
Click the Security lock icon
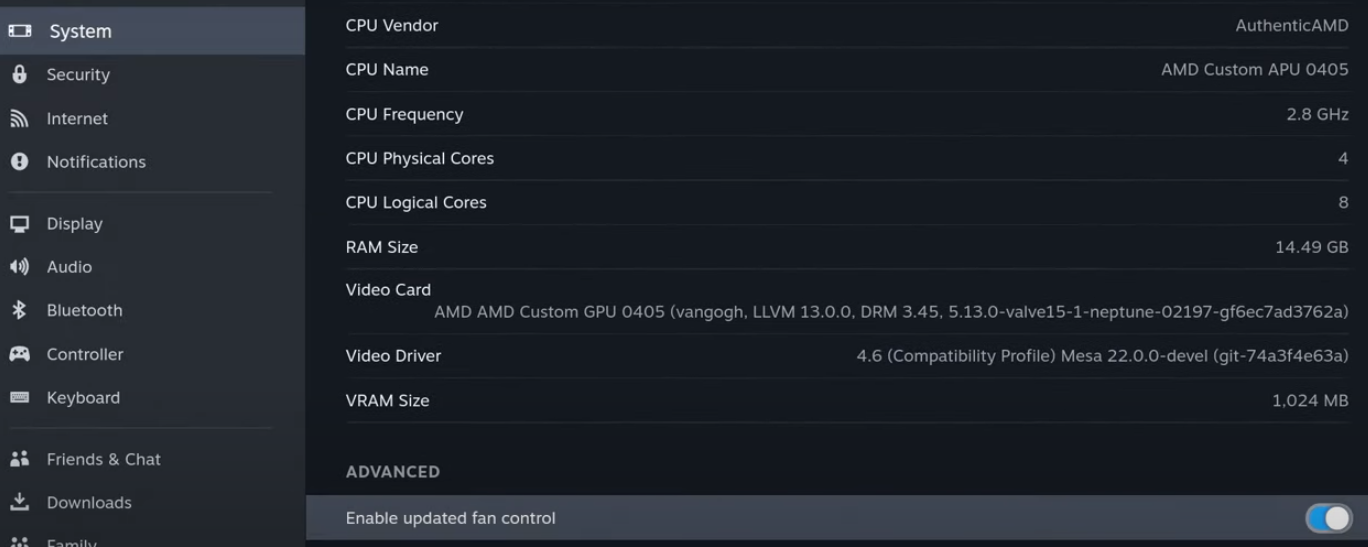pyautogui.click(x=19, y=75)
